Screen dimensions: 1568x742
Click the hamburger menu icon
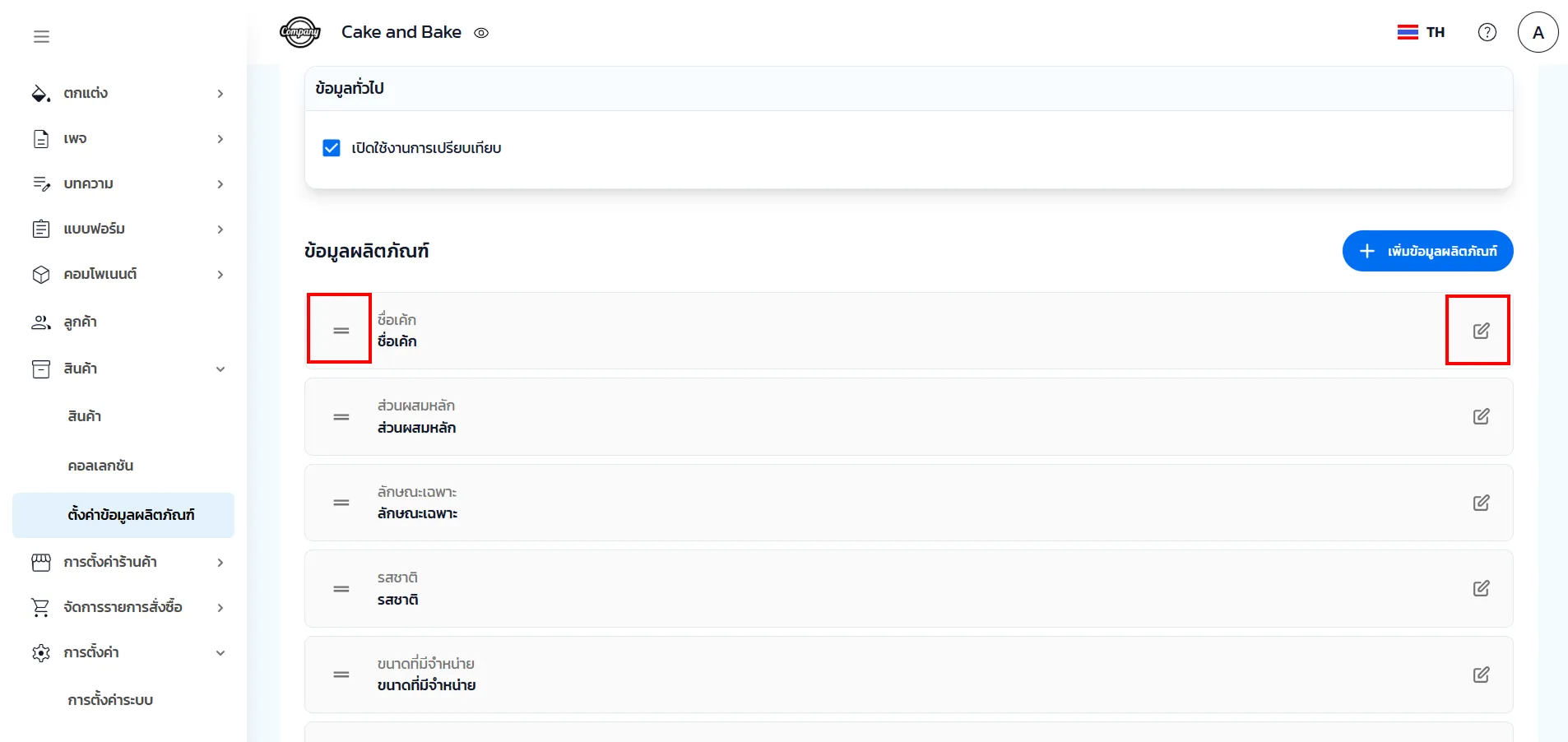[41, 36]
